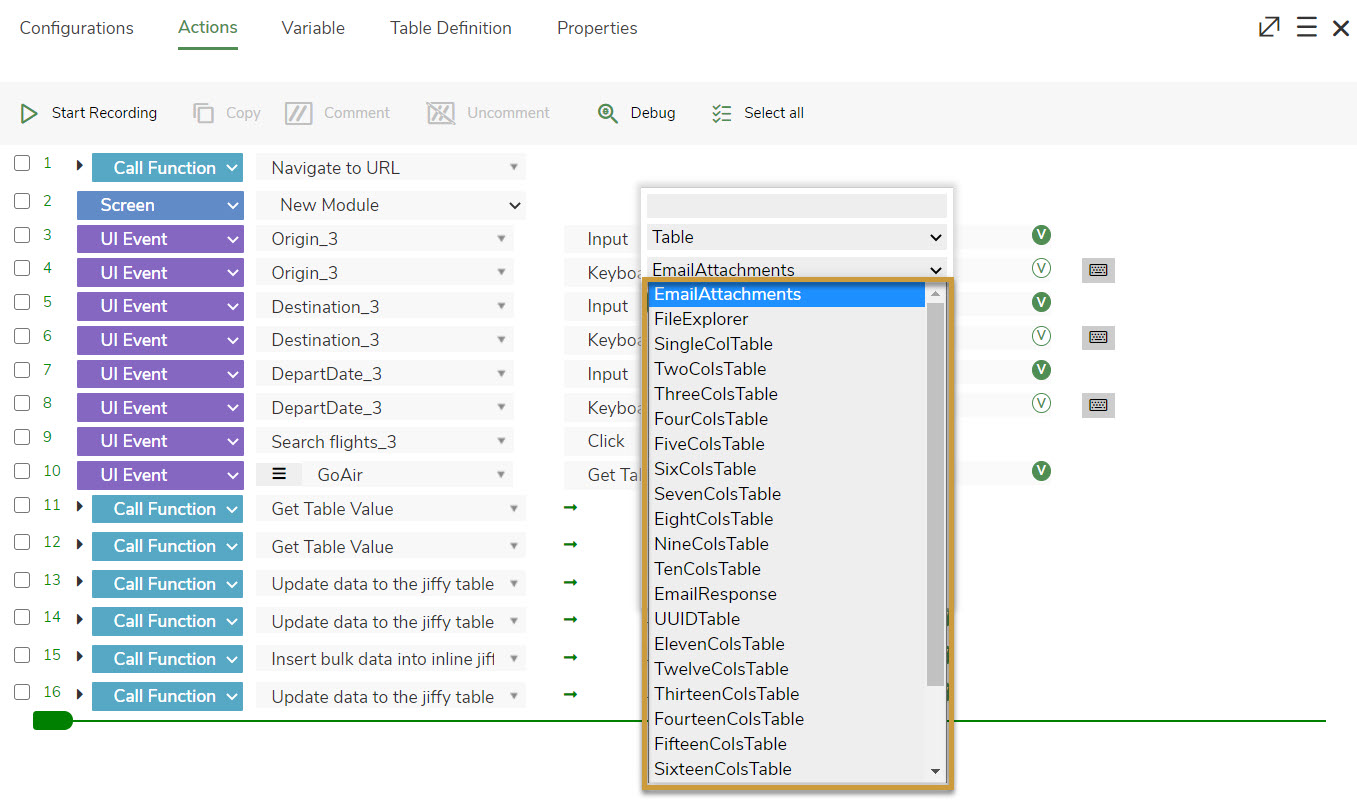Click the Start Recording play icon
This screenshot has height=807, width=1357.
[x=29, y=114]
